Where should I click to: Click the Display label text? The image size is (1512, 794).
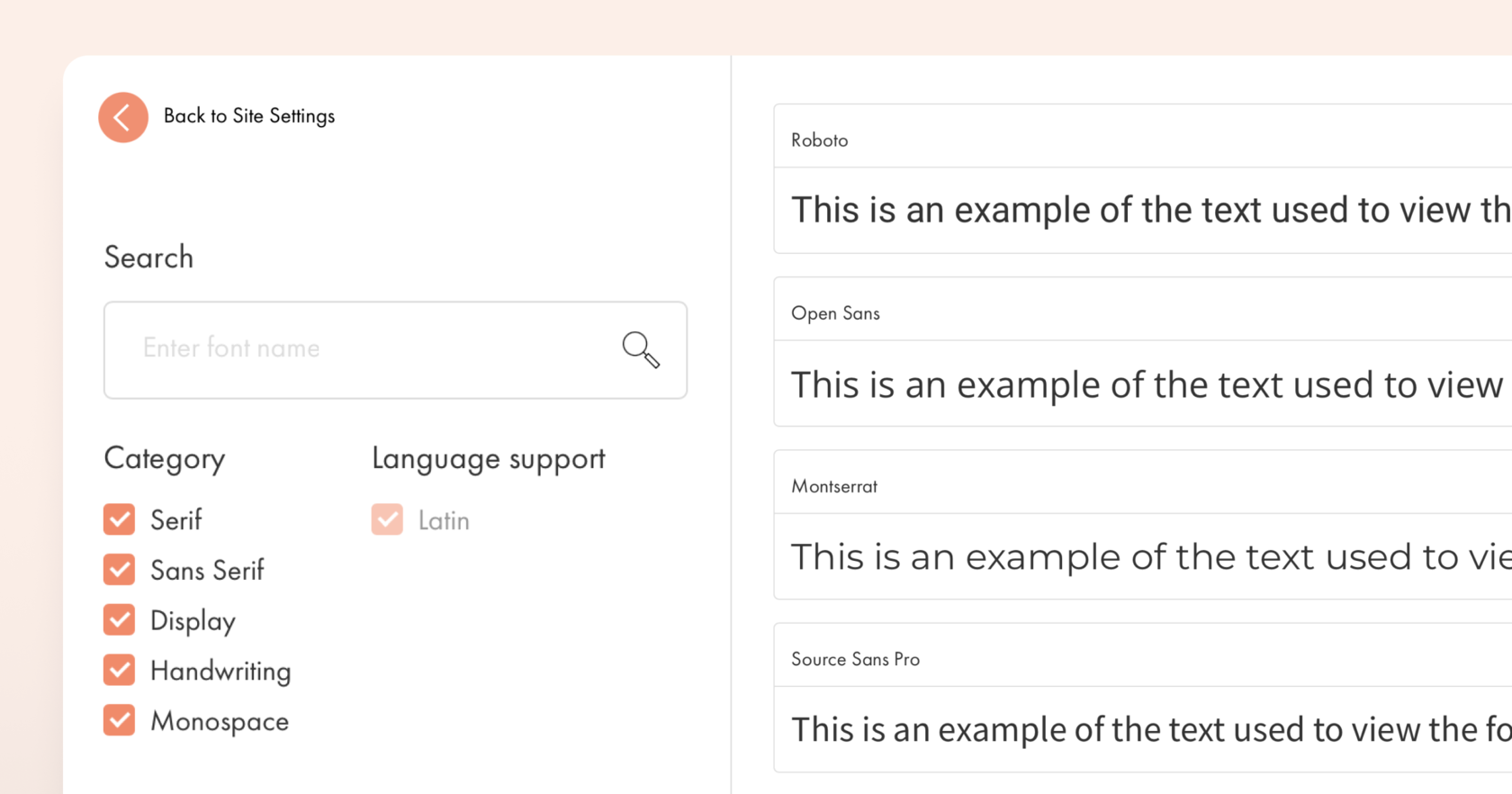tap(193, 621)
